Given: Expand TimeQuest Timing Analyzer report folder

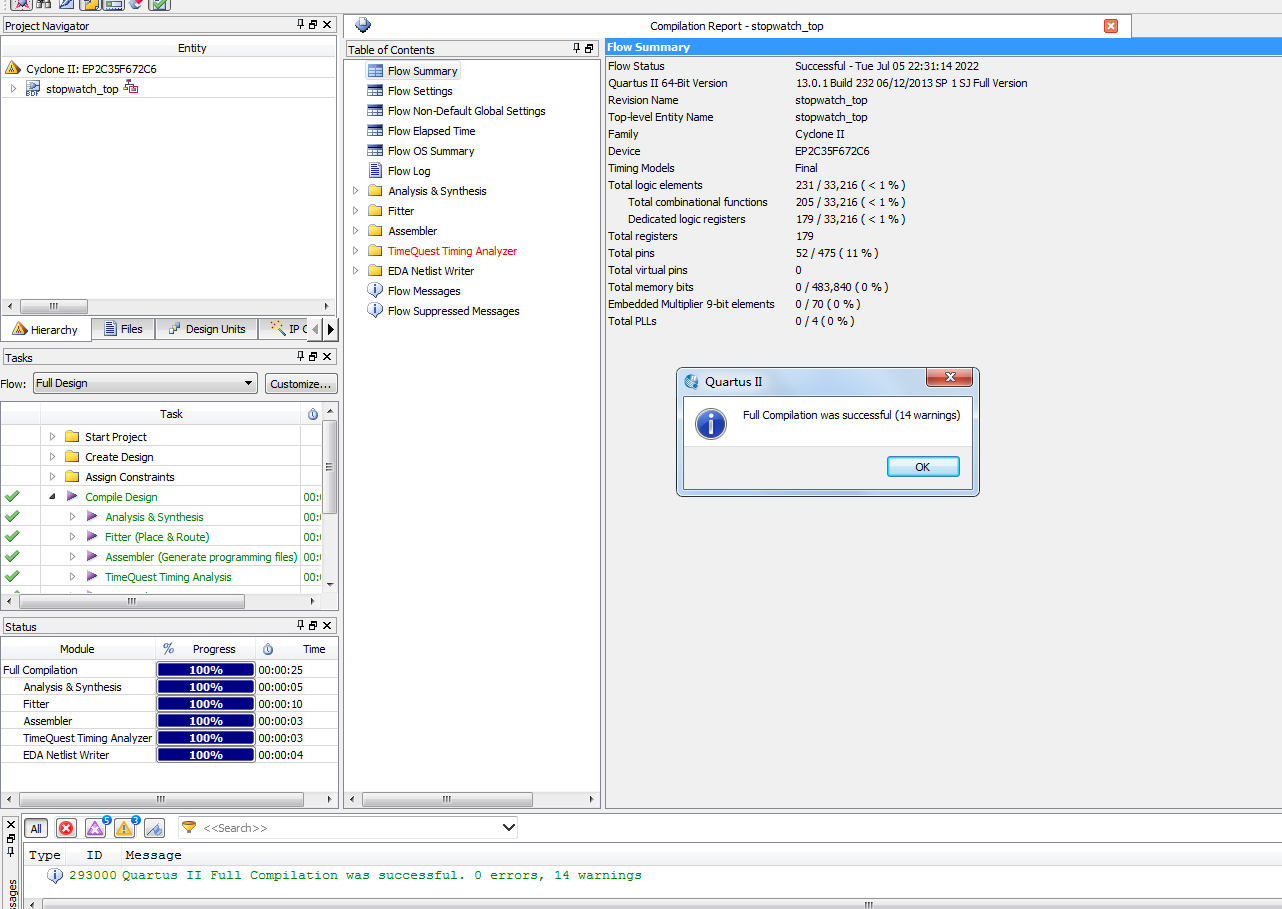Looking at the screenshot, I should pos(355,251).
